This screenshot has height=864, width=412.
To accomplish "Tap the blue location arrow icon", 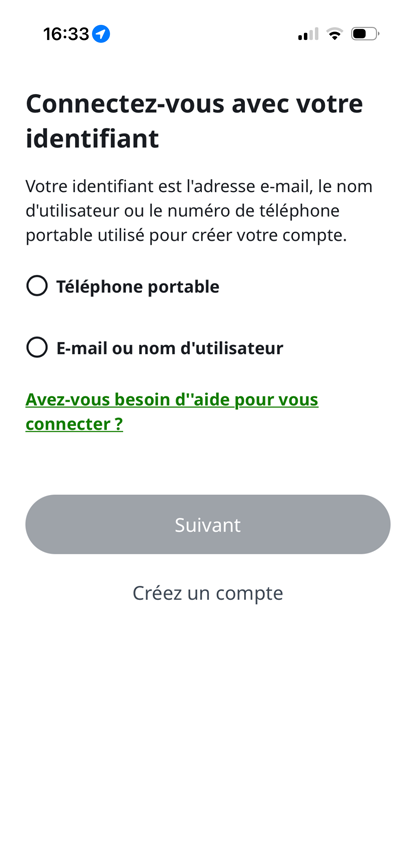I will (x=101, y=34).
